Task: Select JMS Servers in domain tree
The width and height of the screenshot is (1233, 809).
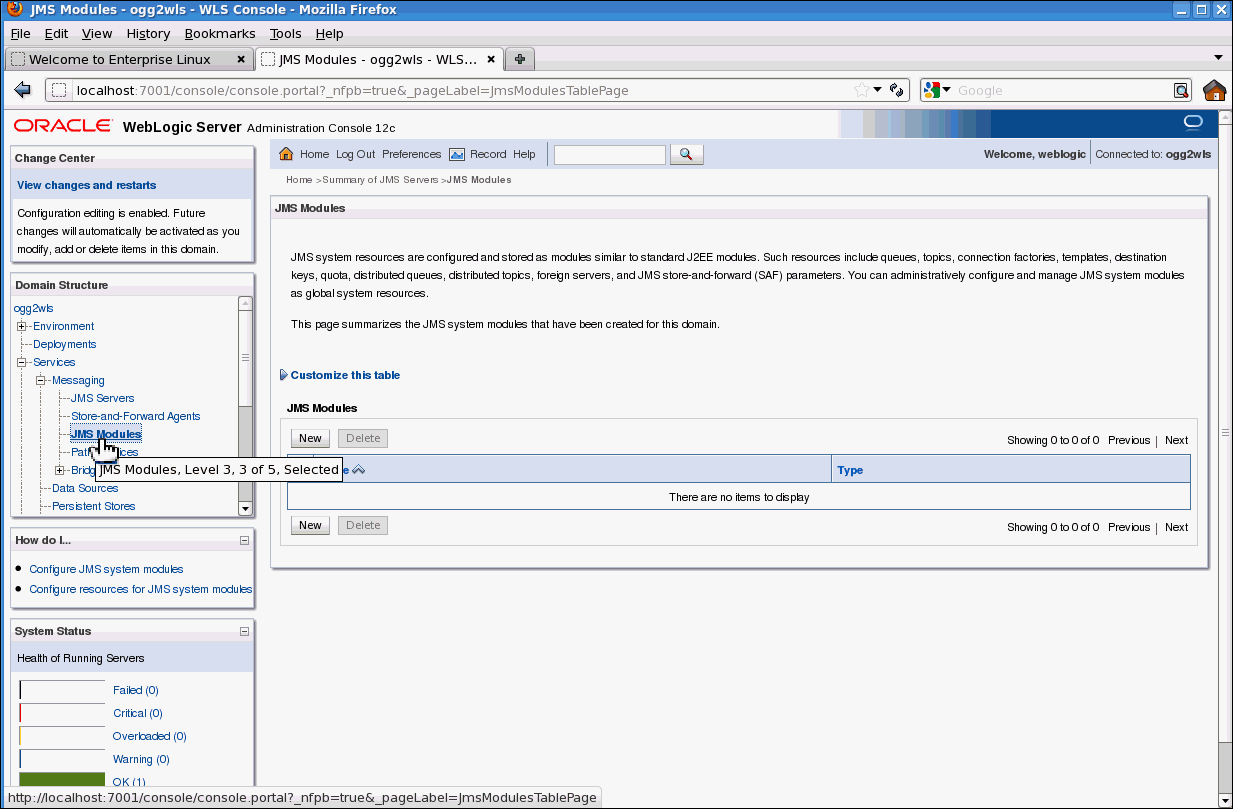Action: (x=102, y=398)
